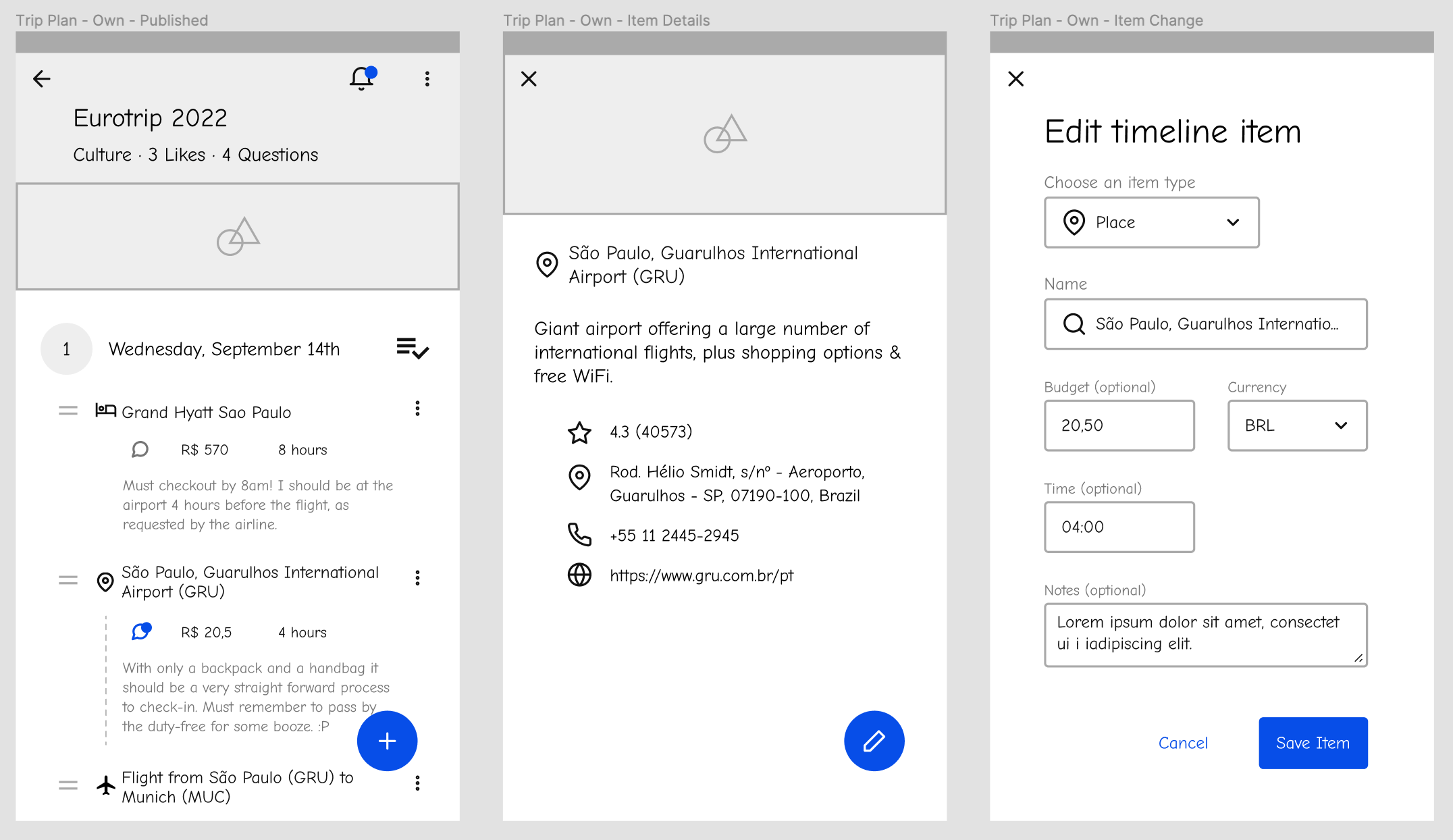Viewport: 1453px width, 840px height.
Task: Click the close X button on item details
Action: pos(528,78)
